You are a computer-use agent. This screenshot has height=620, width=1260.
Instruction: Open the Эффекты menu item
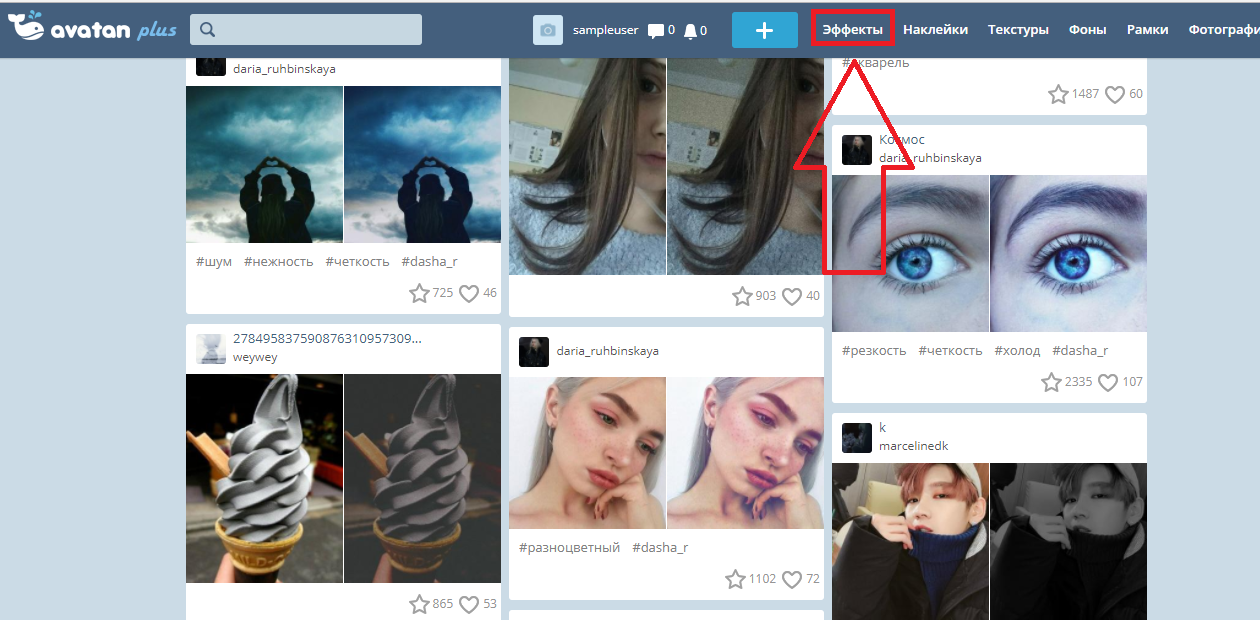[852, 30]
